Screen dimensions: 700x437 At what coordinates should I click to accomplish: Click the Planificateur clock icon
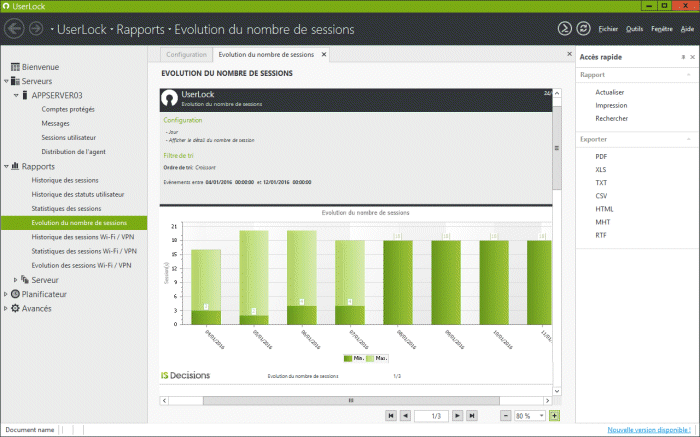coord(15,294)
